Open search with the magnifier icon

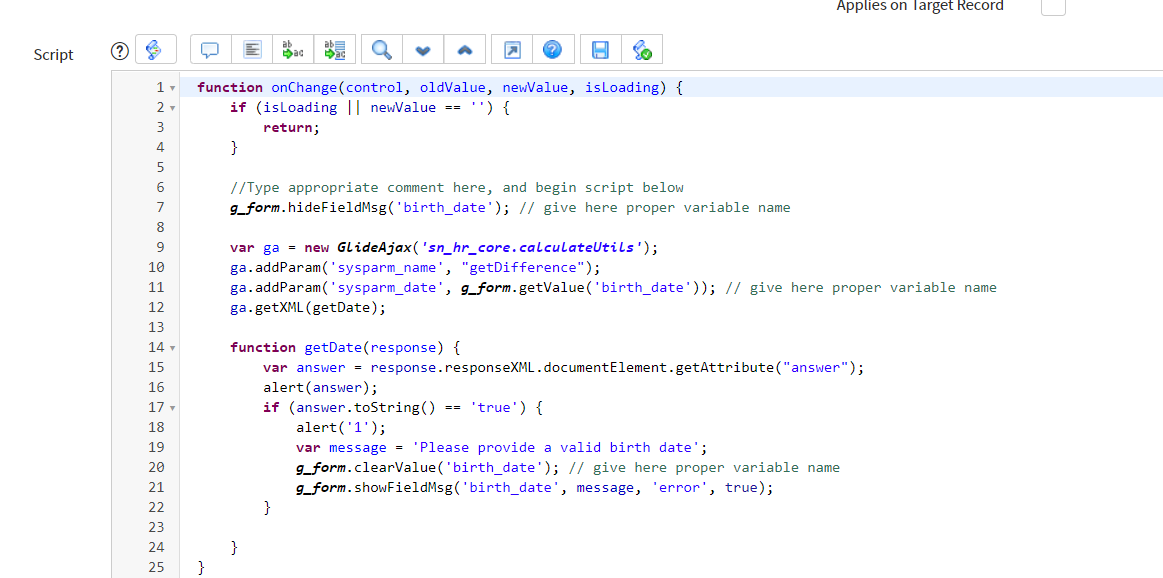coord(382,50)
